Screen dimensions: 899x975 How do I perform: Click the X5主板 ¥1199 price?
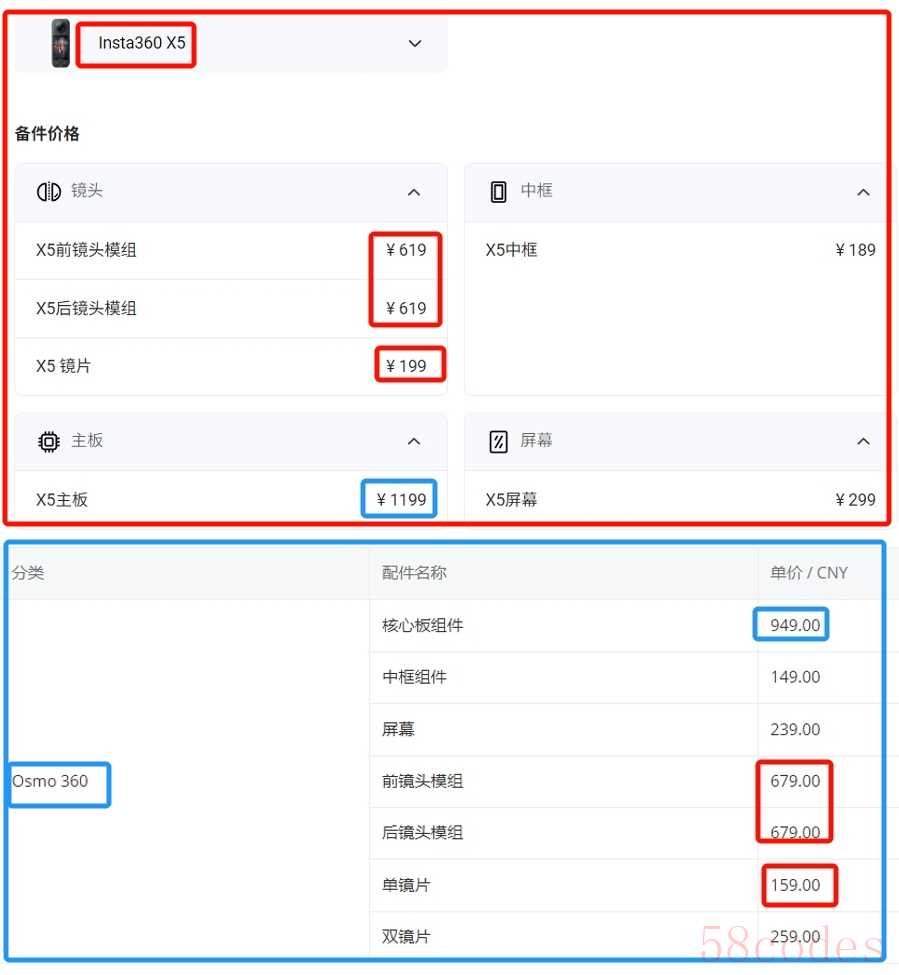[x=402, y=499]
